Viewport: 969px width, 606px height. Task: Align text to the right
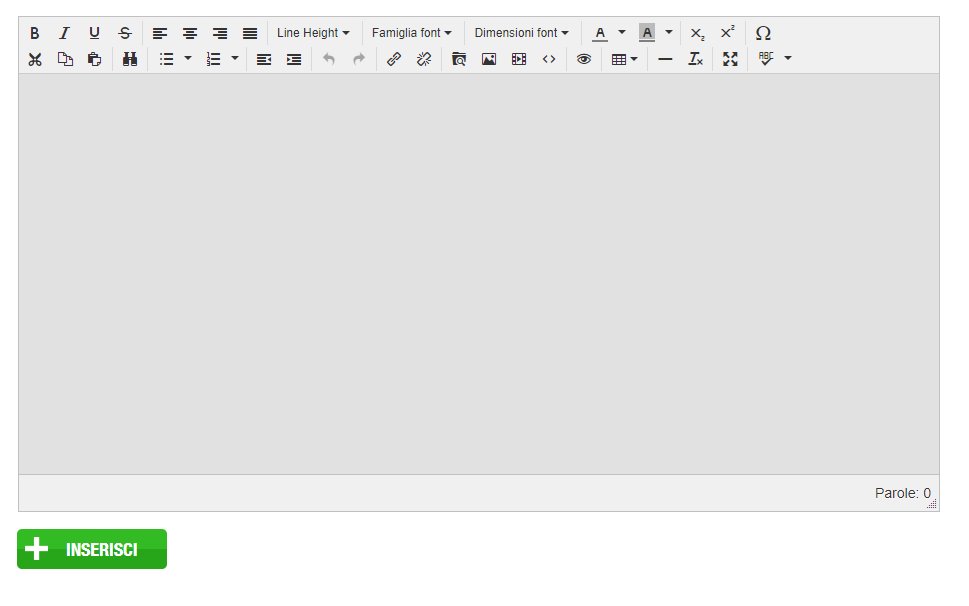[x=220, y=33]
